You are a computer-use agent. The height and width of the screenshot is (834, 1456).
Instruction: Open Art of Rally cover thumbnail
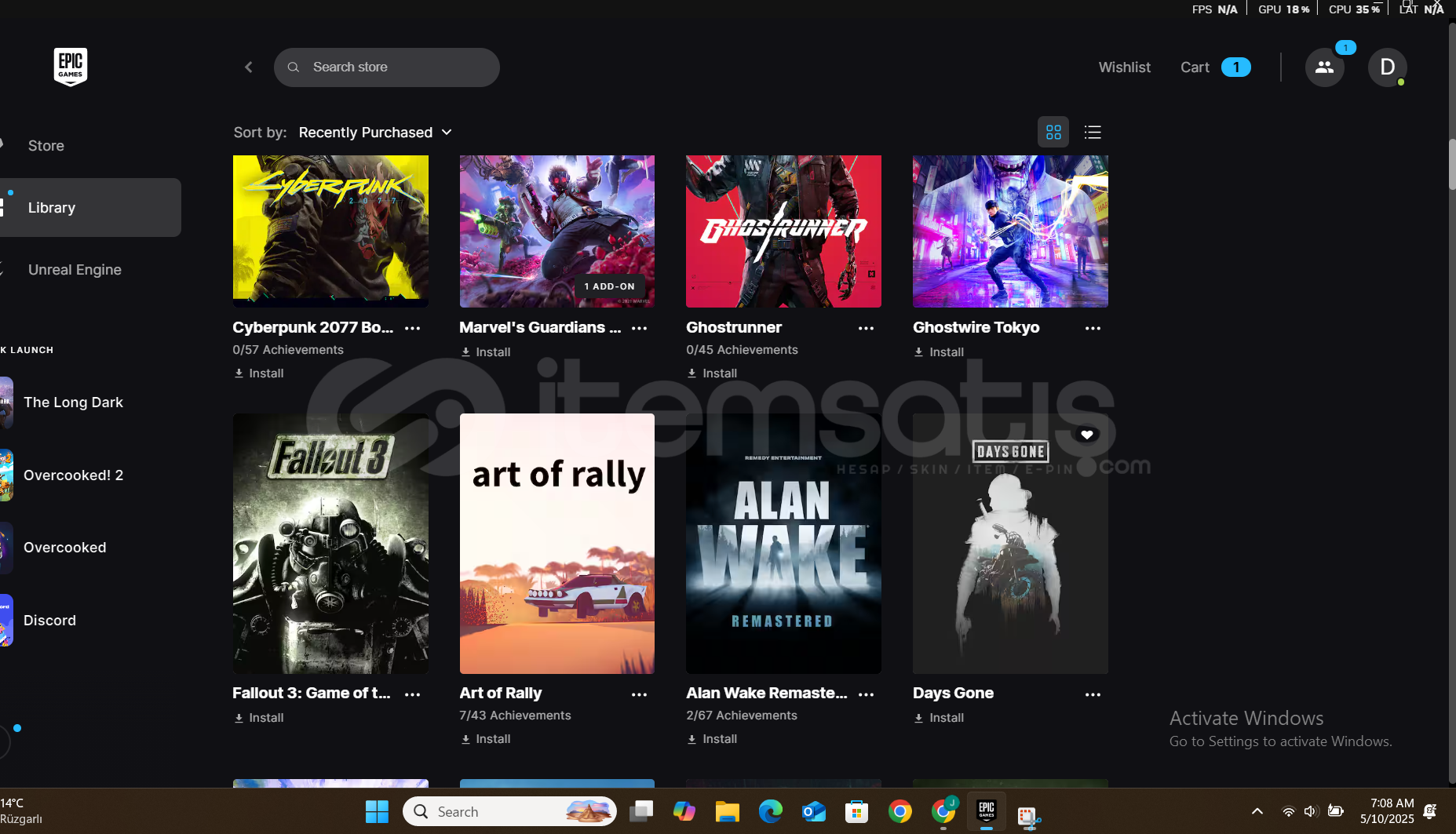(557, 544)
